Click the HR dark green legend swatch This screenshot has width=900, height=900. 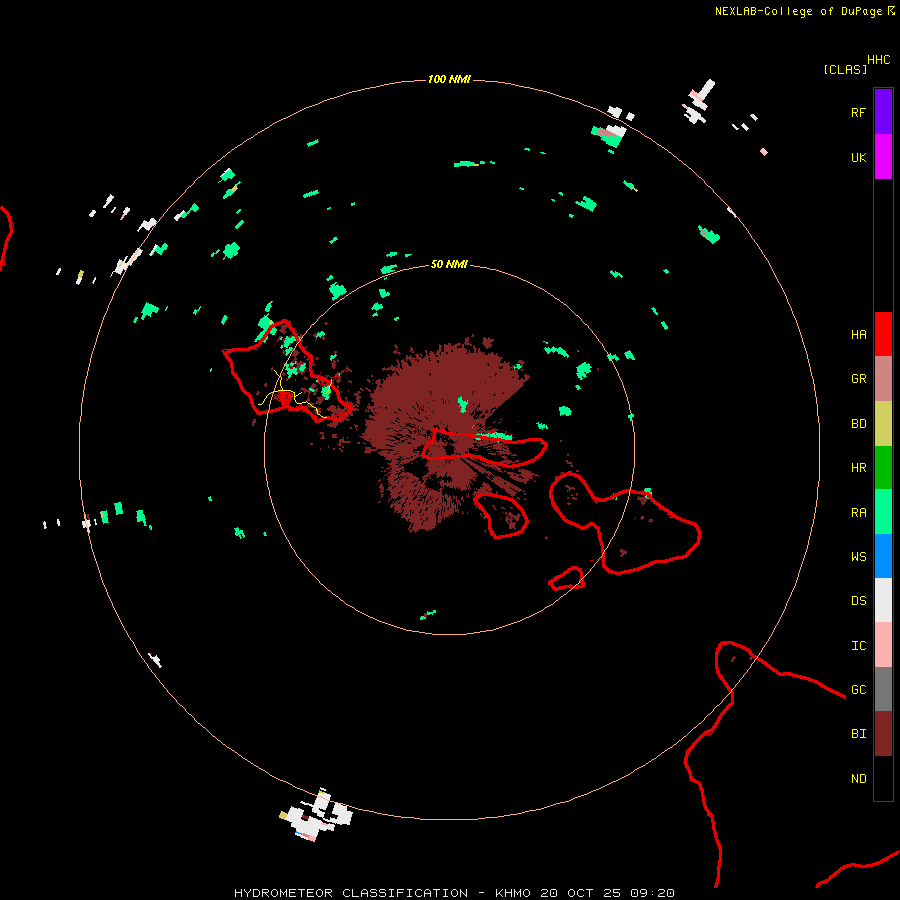click(883, 468)
